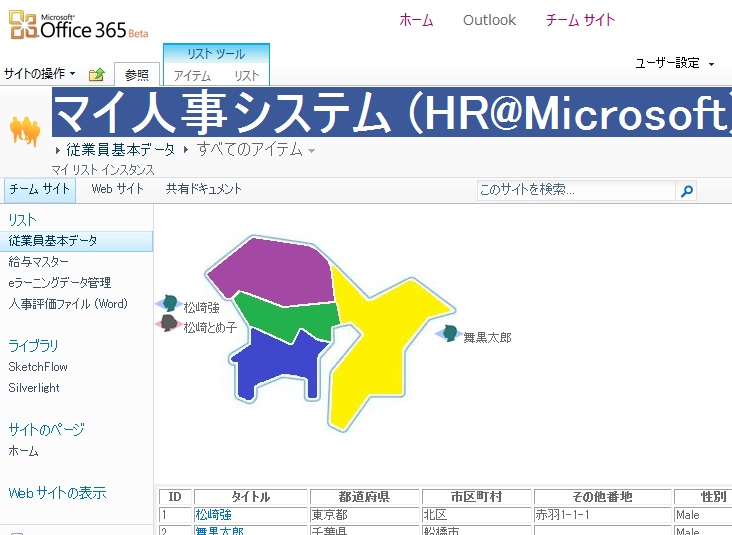
Task: Click the このサイトを検索 search field
Action: pyautogui.click(x=576, y=190)
